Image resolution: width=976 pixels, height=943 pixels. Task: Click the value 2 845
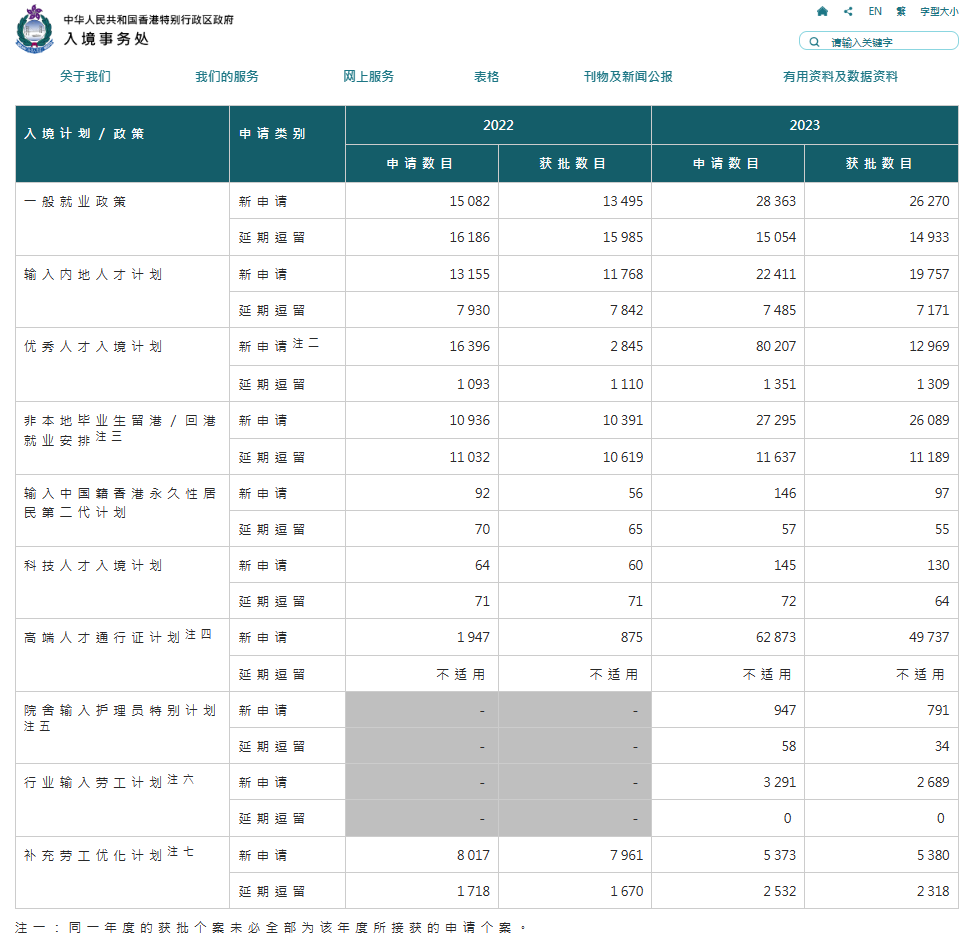pyautogui.click(x=626, y=347)
